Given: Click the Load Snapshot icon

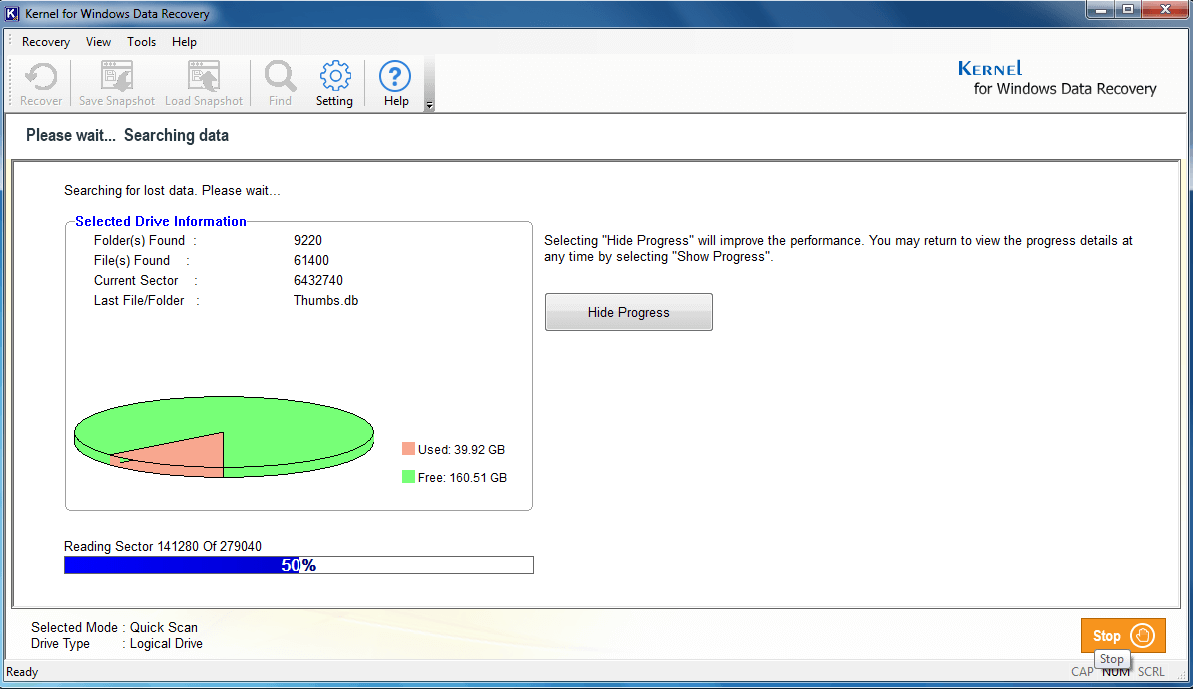Looking at the screenshot, I should (204, 84).
